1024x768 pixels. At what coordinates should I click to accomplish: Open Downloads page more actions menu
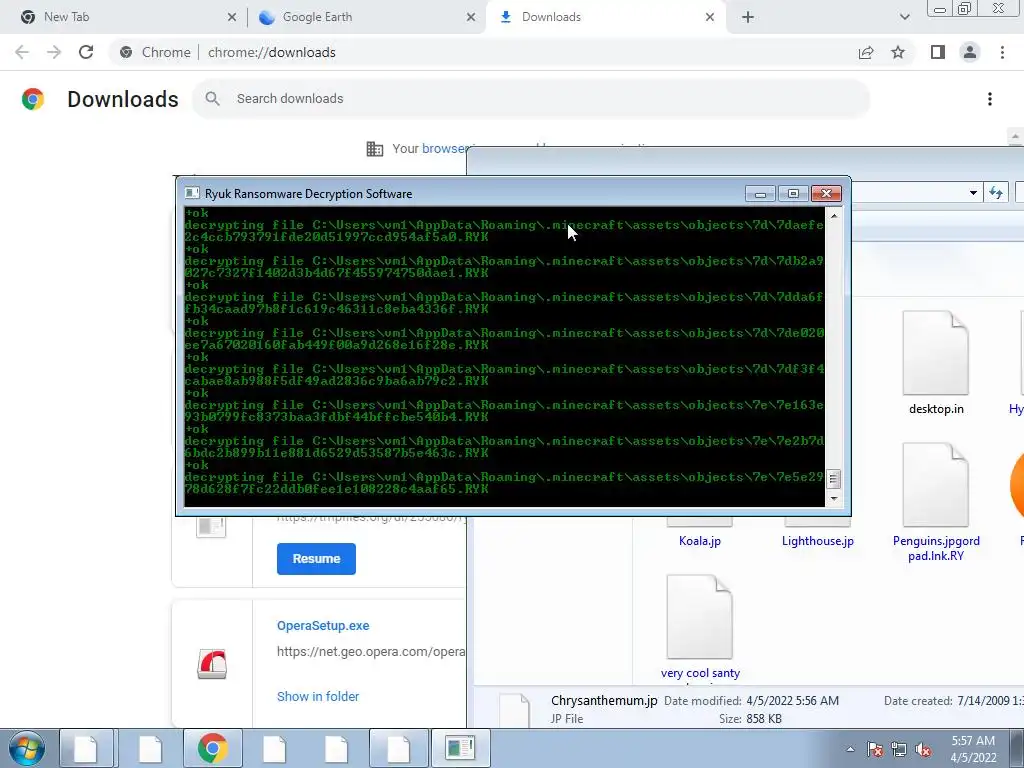click(x=989, y=99)
